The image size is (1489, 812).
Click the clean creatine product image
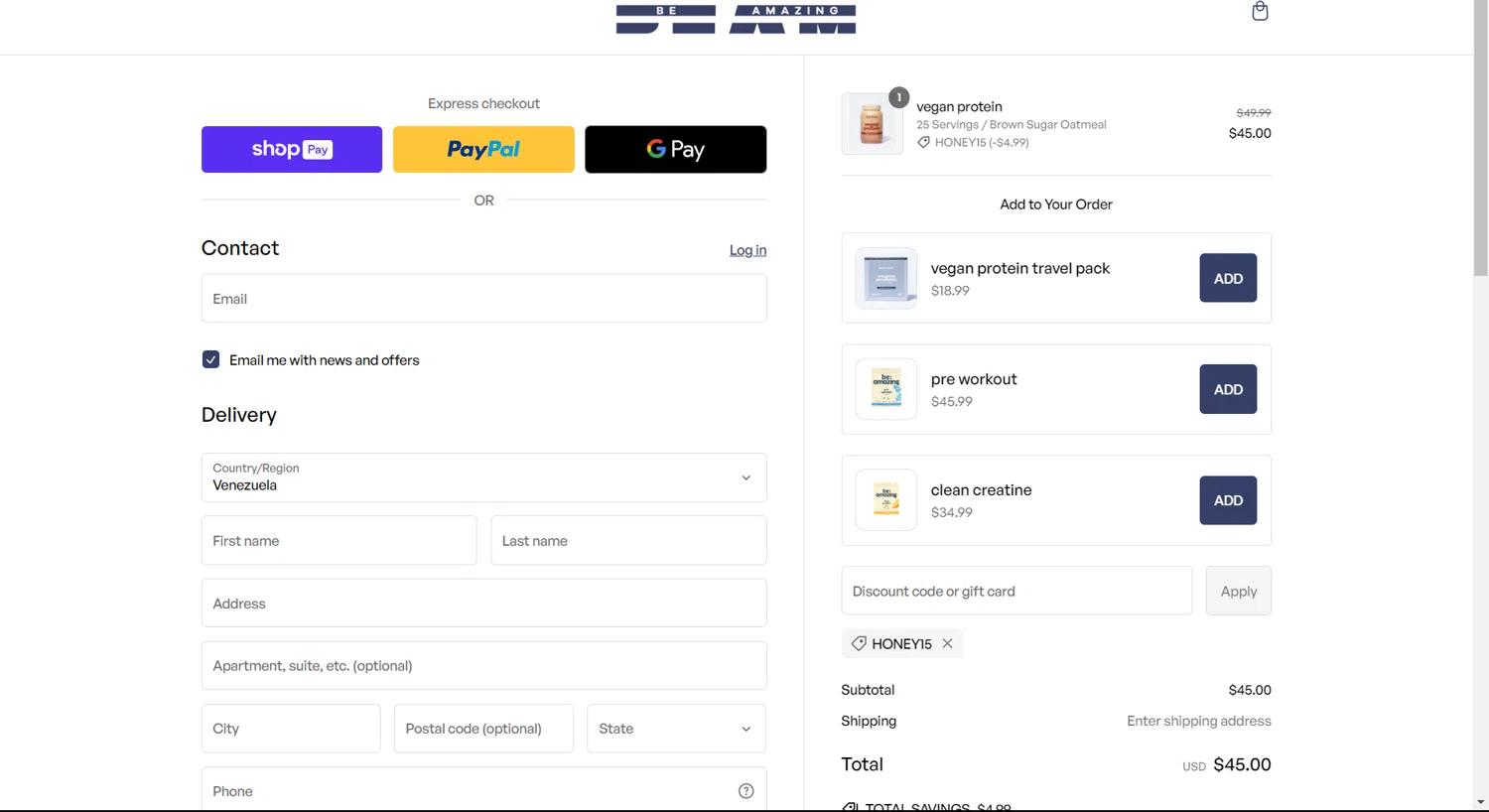pos(885,500)
